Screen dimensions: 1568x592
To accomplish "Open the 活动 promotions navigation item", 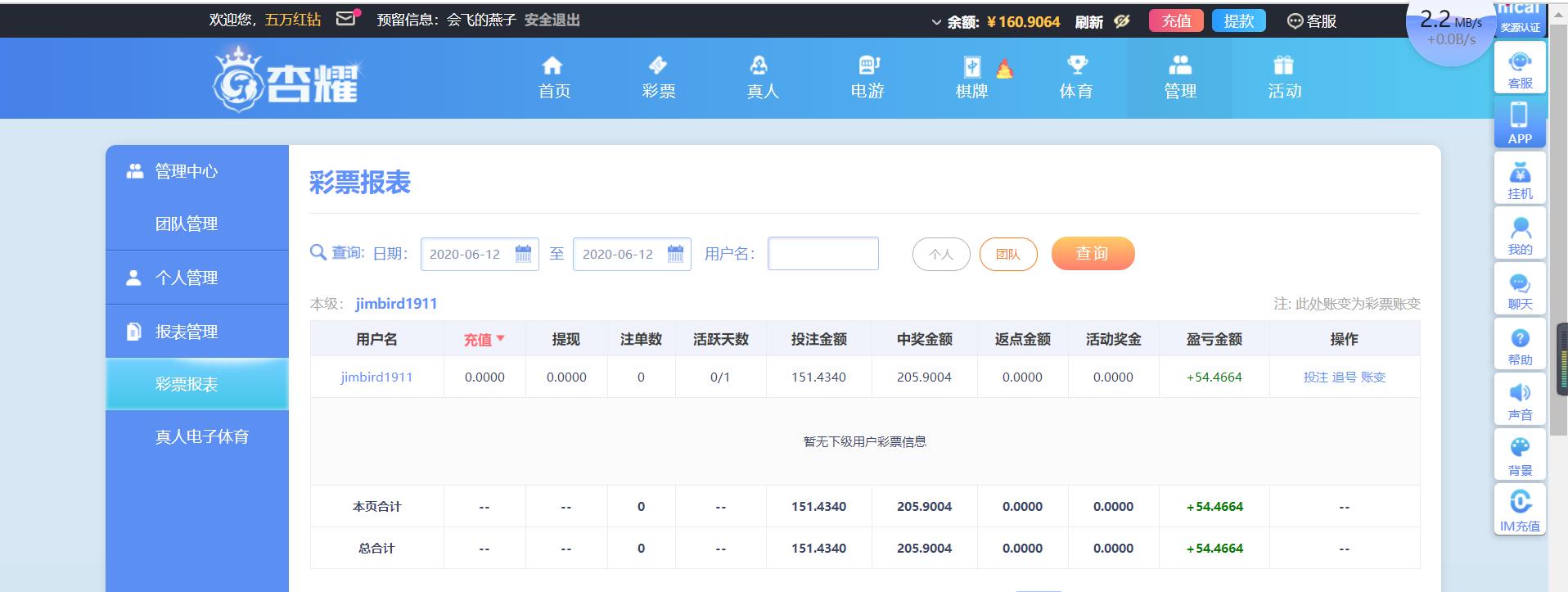I will [1284, 78].
